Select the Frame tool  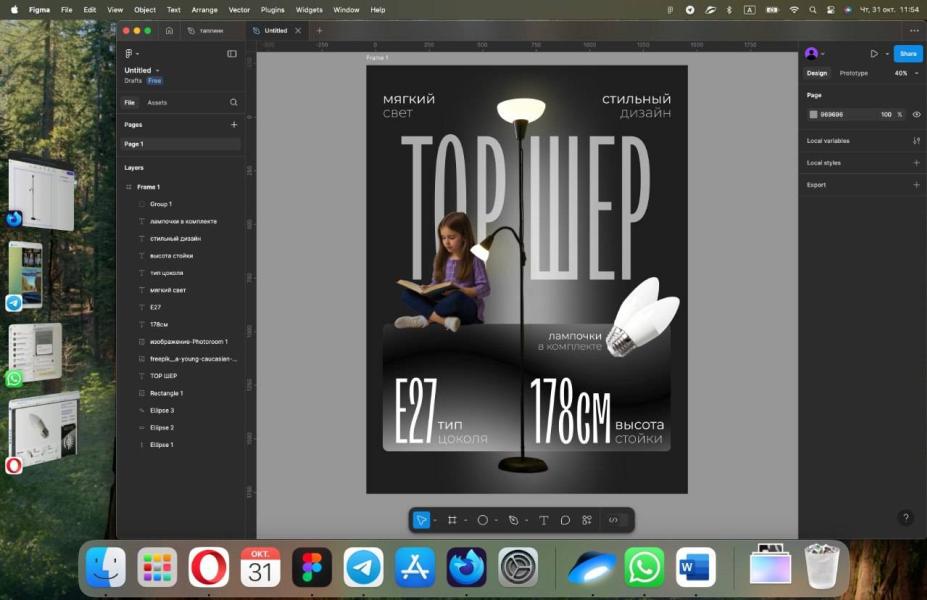pyautogui.click(x=452, y=520)
